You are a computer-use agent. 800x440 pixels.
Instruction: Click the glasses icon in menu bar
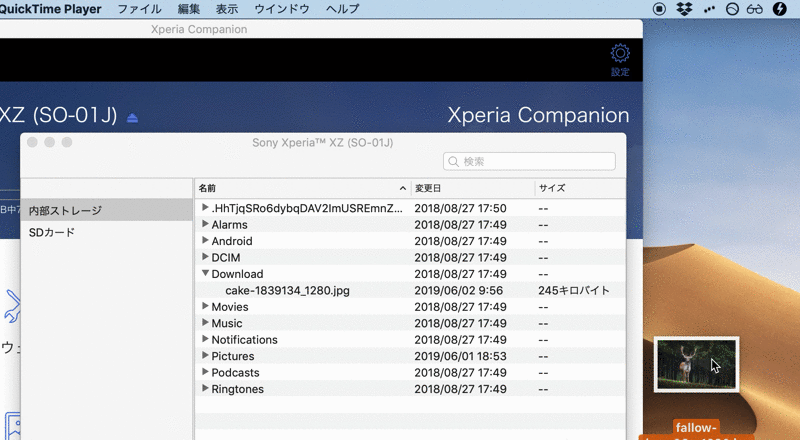coord(756,9)
